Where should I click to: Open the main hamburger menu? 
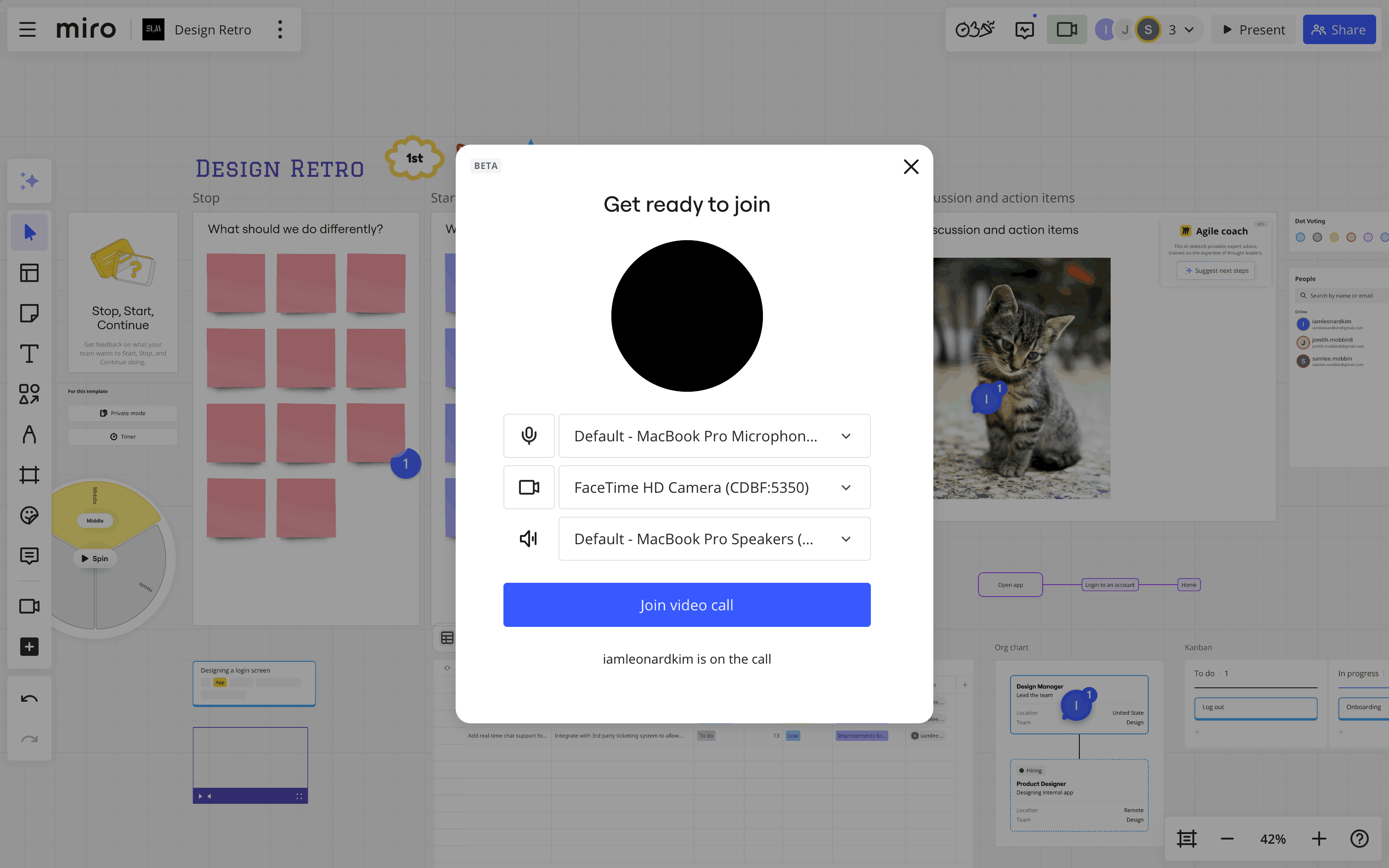coord(27,29)
